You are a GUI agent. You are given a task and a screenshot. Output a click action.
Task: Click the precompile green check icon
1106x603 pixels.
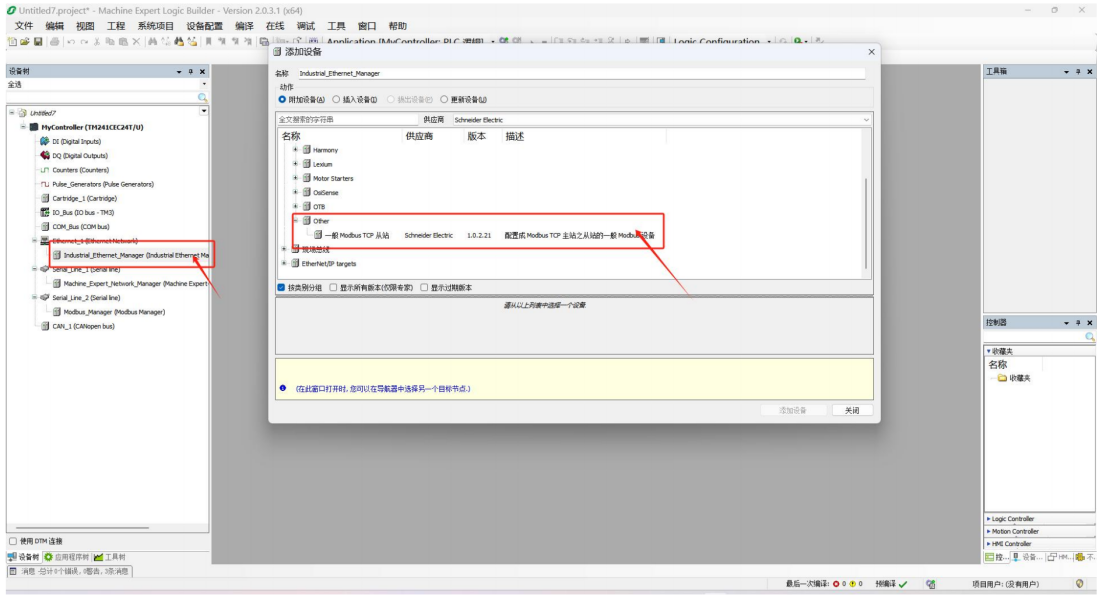click(x=903, y=584)
